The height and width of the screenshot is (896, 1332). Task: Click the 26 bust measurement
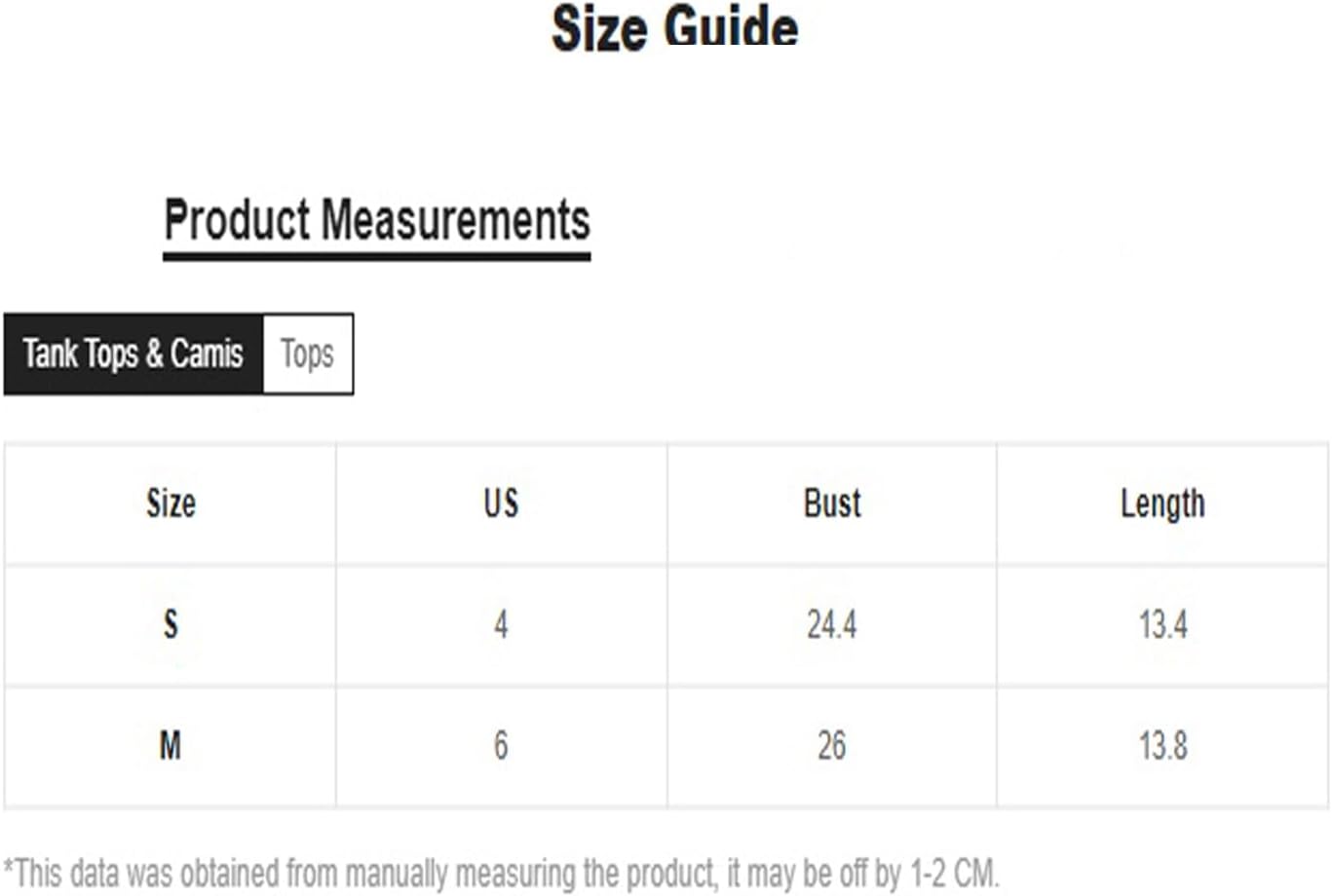point(832,746)
